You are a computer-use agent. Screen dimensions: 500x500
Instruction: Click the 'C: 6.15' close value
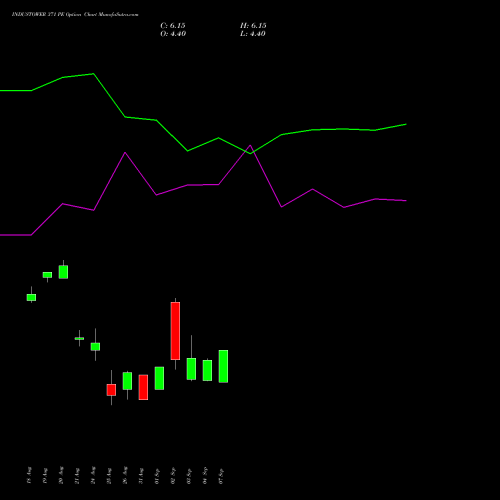[x=173, y=26]
